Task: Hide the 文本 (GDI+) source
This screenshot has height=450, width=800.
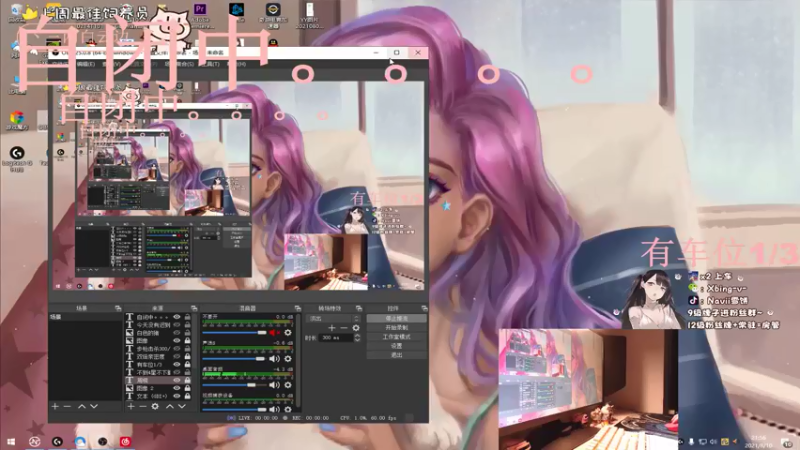Action: [177, 396]
